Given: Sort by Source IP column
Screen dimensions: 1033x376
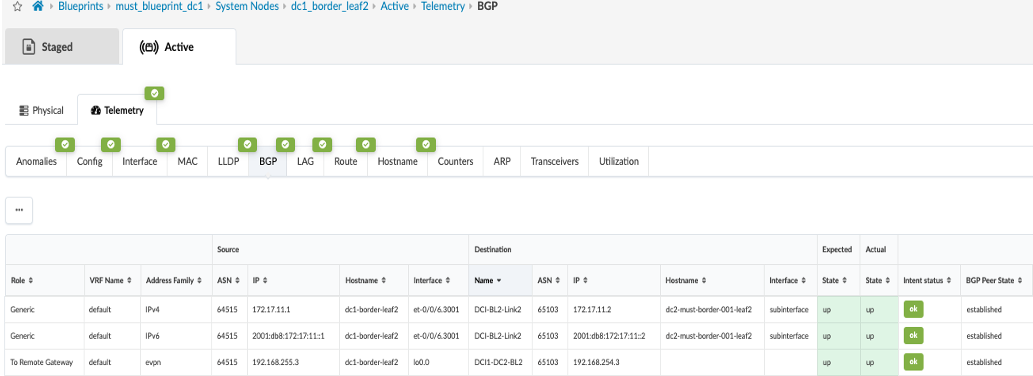Looking at the screenshot, I should (293, 281).
